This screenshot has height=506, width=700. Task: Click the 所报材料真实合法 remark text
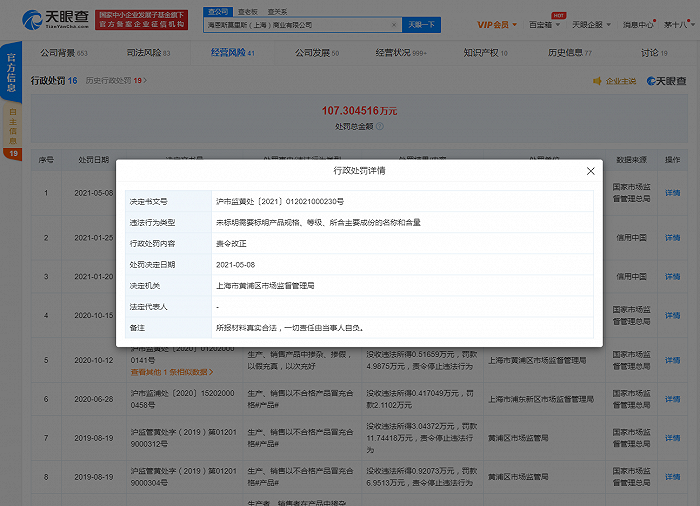(x=290, y=328)
